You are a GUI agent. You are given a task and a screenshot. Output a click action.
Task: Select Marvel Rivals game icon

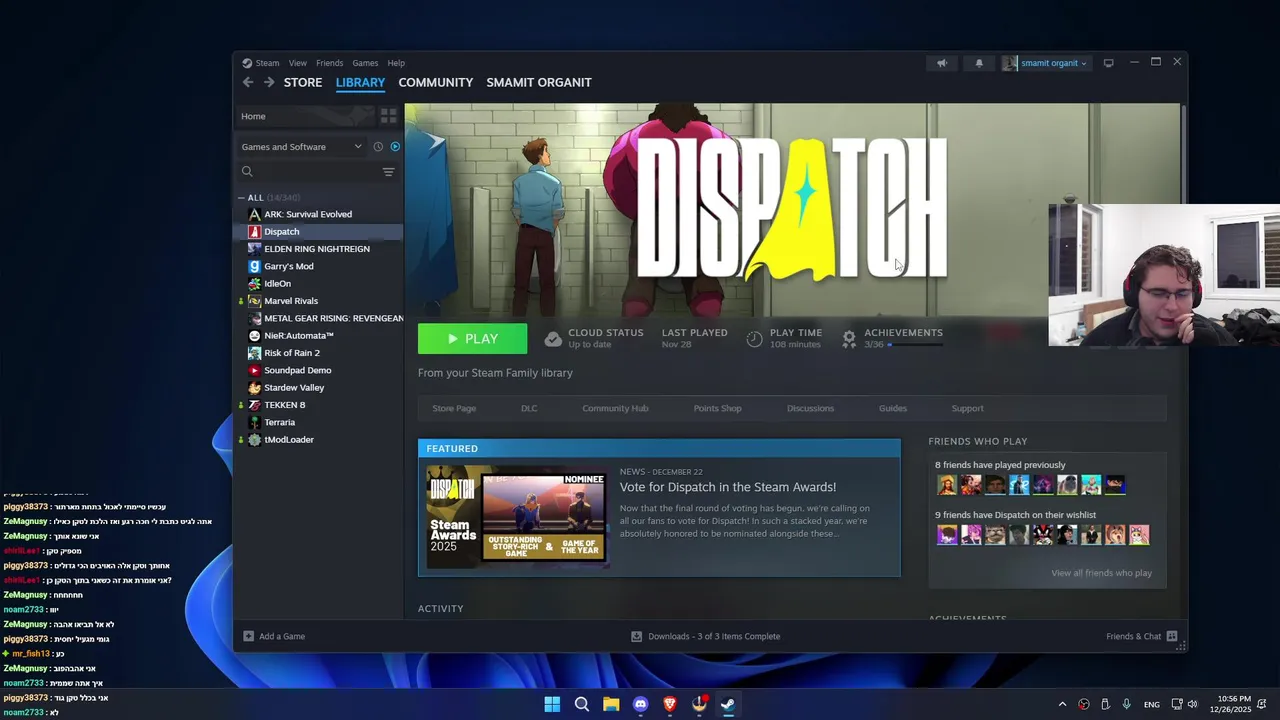[x=254, y=301]
